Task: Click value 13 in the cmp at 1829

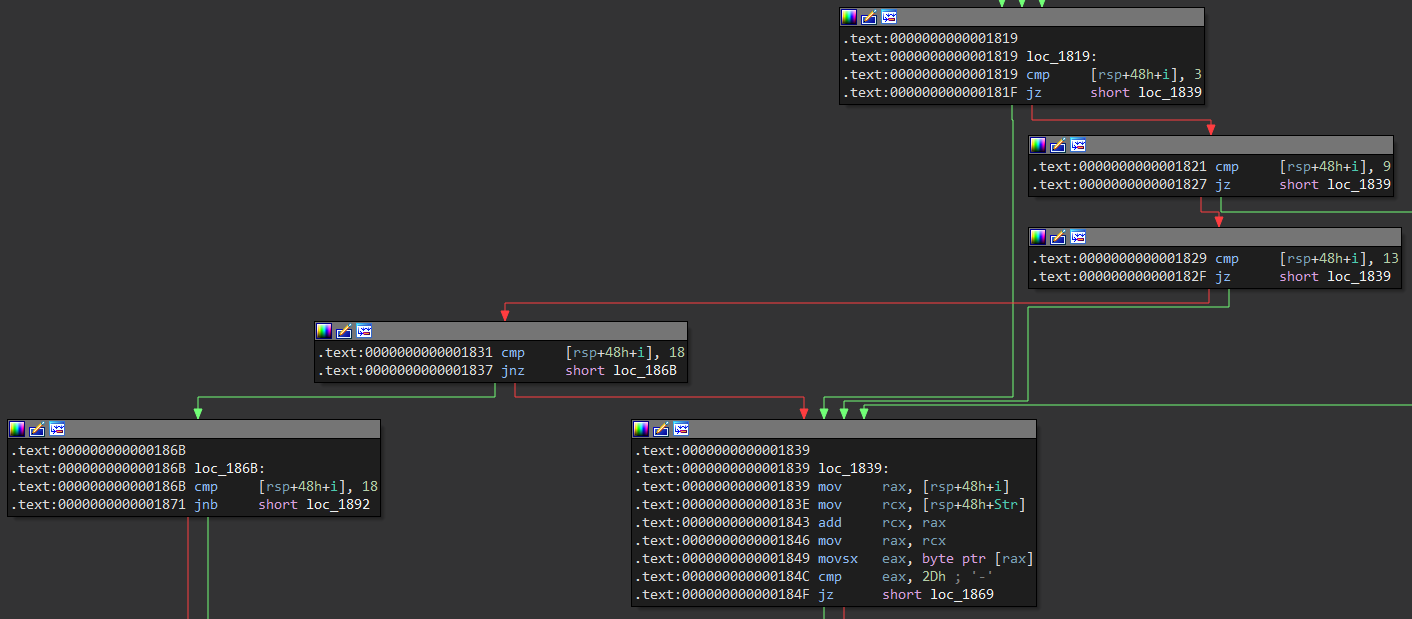Action: pos(1391,259)
